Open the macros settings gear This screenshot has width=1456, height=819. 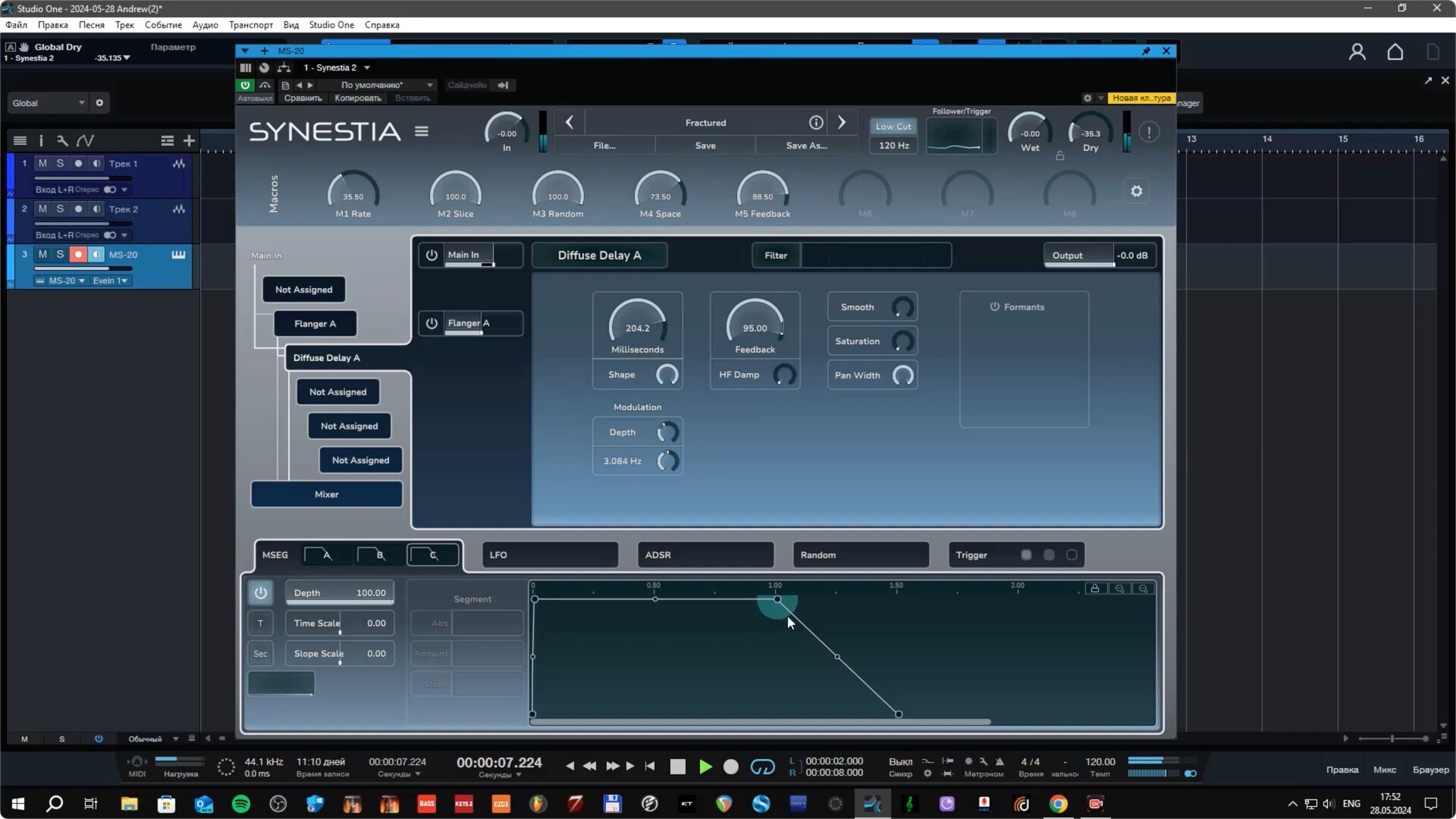click(1137, 191)
